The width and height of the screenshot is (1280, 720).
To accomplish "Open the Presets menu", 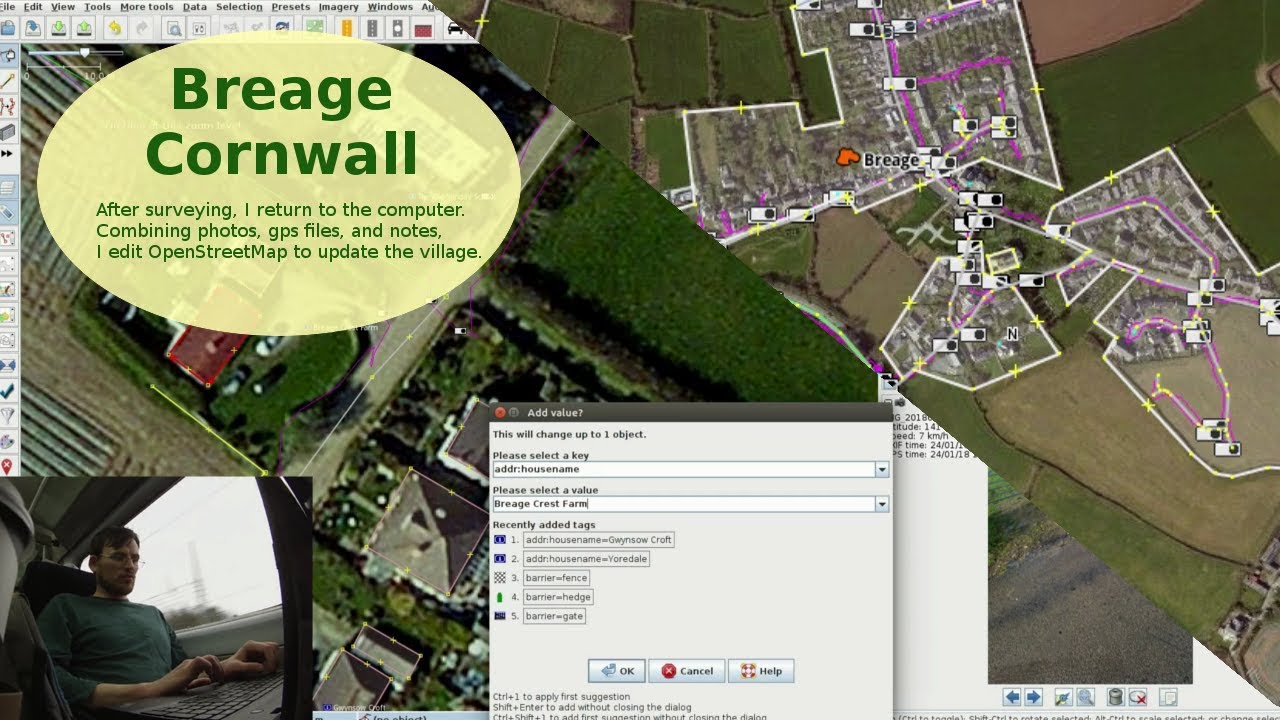I will [291, 7].
